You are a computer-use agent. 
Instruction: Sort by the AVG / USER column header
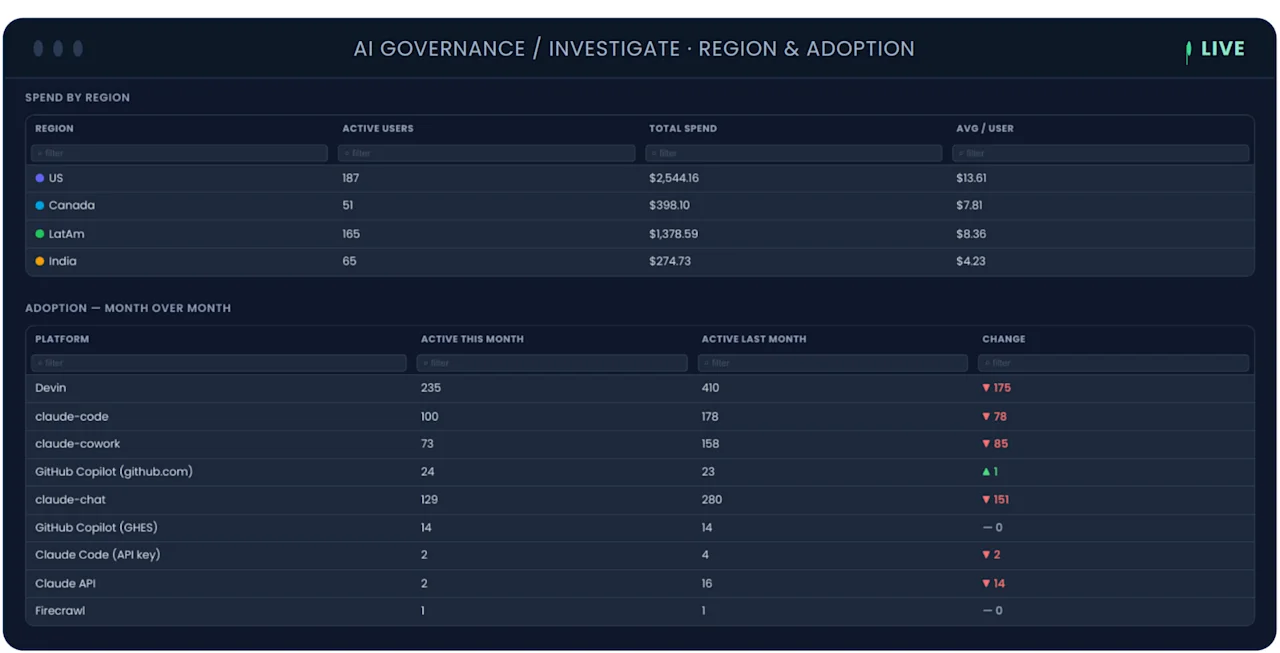pyautogui.click(x=985, y=128)
